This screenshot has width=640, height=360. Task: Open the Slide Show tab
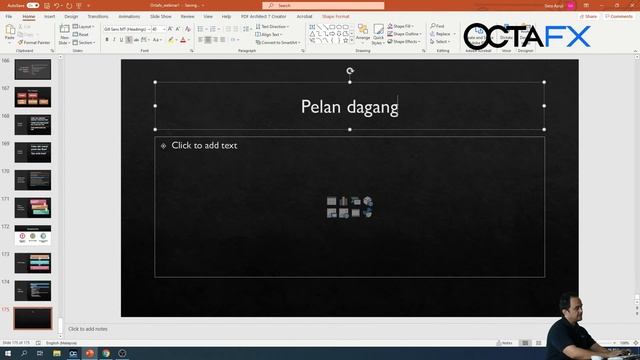(160, 16)
